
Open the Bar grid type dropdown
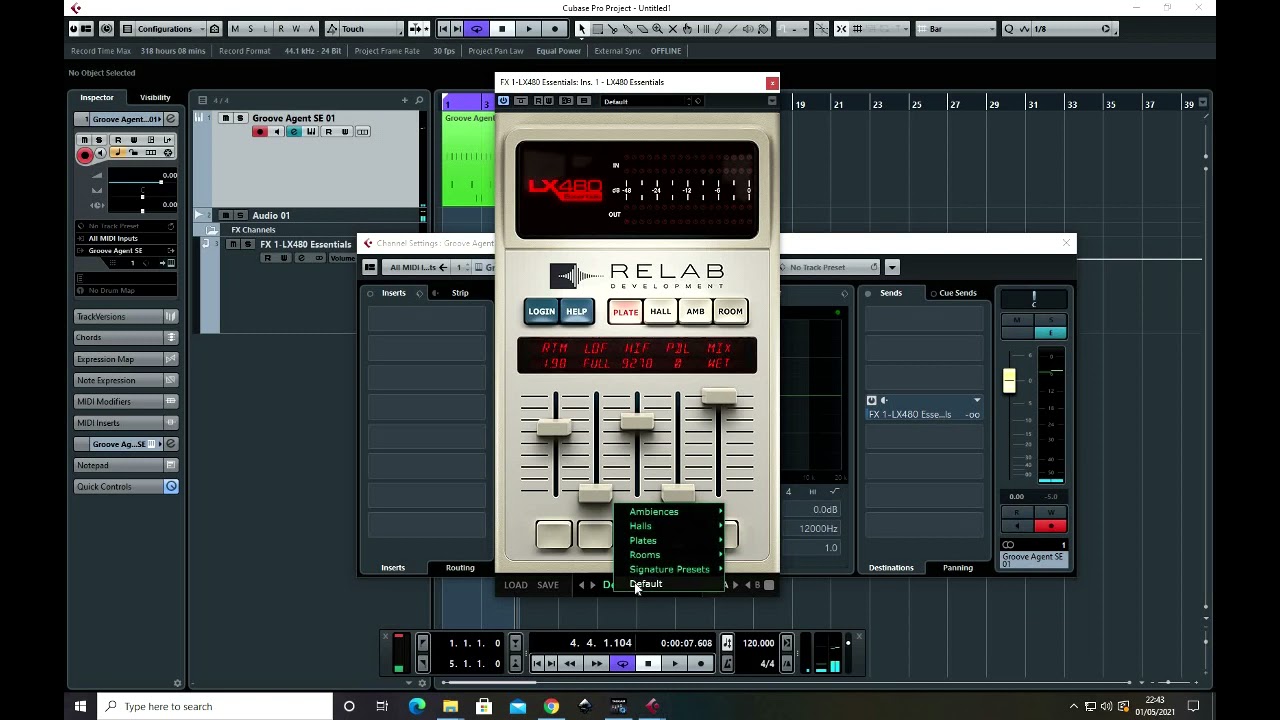(x=955, y=29)
